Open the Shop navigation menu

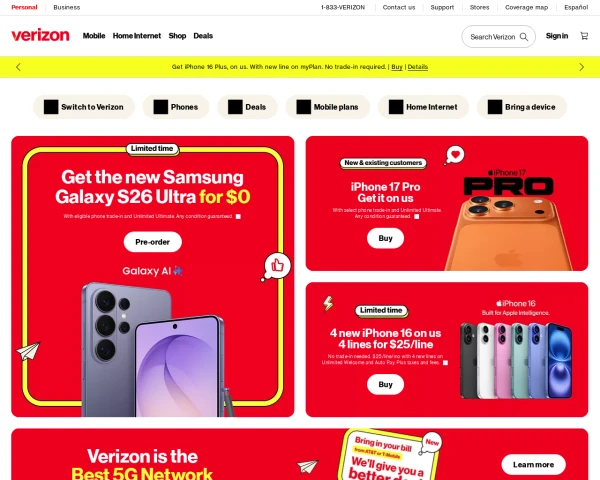pos(177,36)
